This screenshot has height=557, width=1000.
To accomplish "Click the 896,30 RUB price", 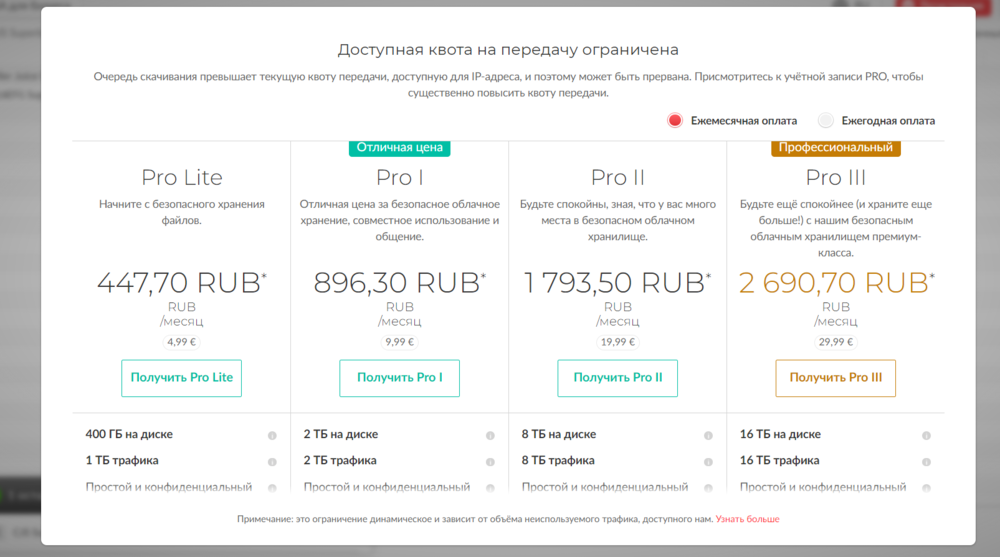I will [399, 283].
